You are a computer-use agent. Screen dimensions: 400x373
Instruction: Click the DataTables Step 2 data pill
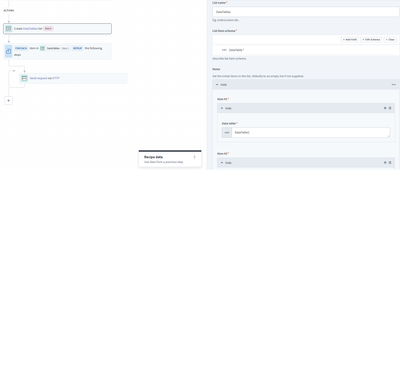pos(55,48)
